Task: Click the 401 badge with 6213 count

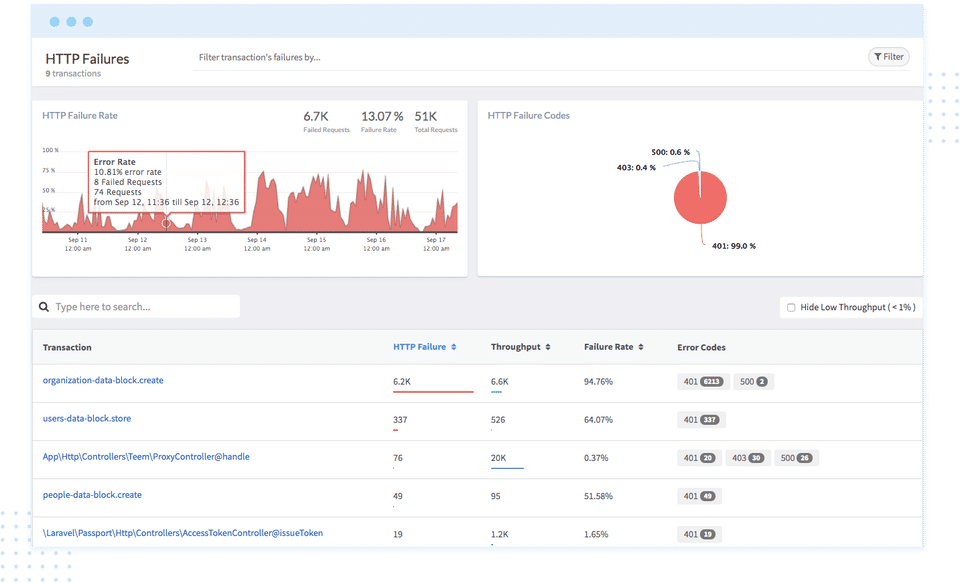Action: click(703, 382)
